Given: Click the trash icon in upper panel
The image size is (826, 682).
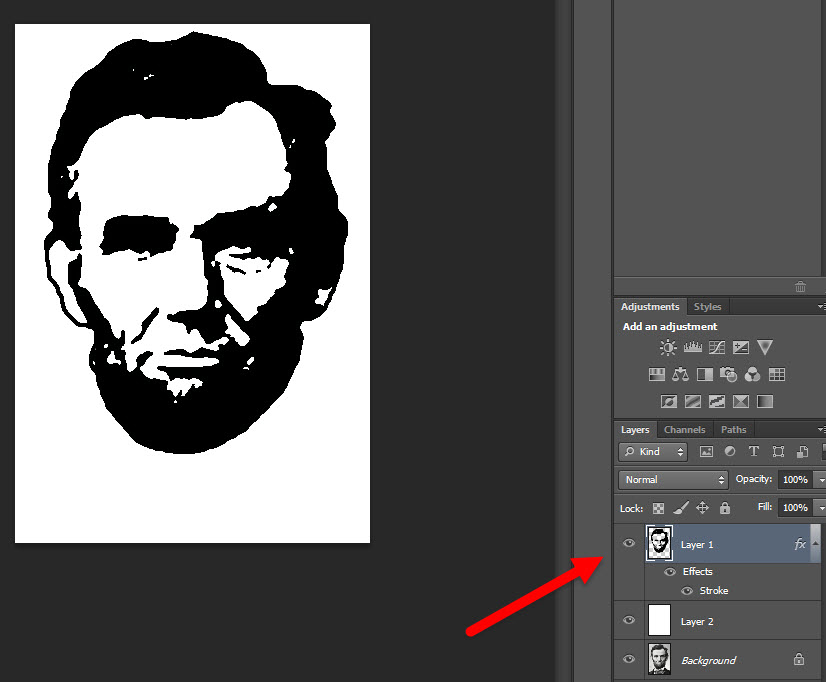Looking at the screenshot, I should pyautogui.click(x=800, y=286).
